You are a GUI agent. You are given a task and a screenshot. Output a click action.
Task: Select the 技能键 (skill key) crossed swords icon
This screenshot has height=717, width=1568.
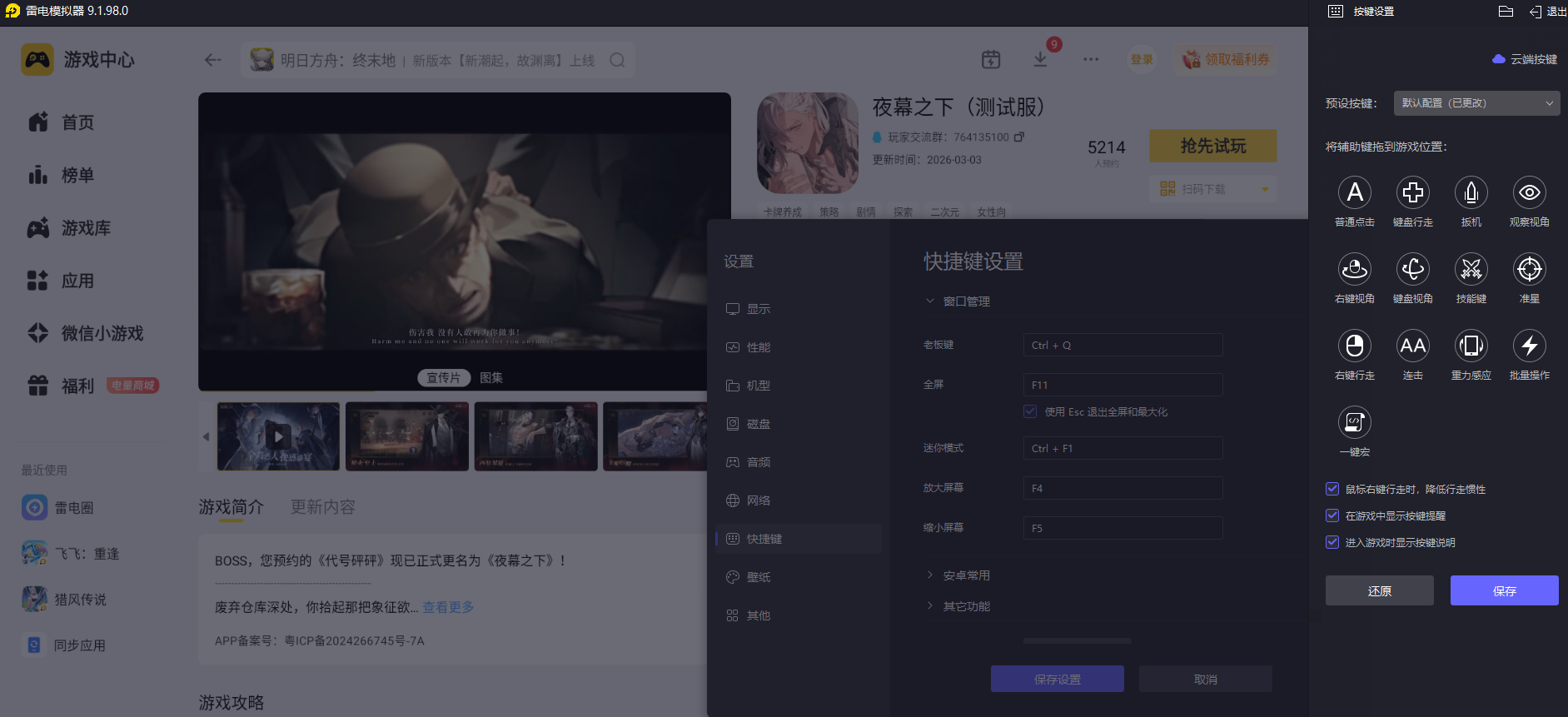tap(1471, 269)
